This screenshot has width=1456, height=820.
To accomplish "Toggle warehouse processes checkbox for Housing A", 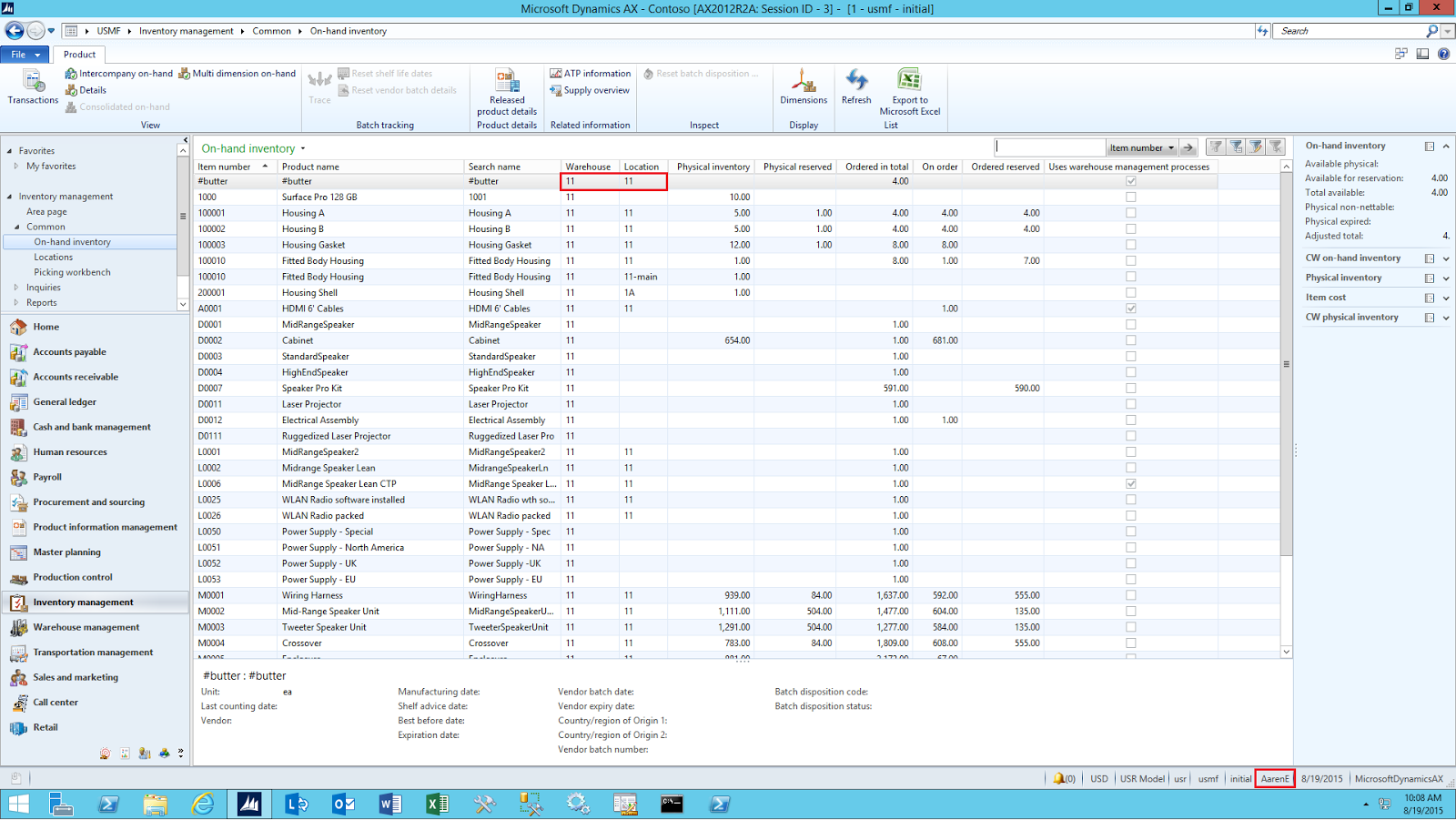I will [x=1131, y=213].
